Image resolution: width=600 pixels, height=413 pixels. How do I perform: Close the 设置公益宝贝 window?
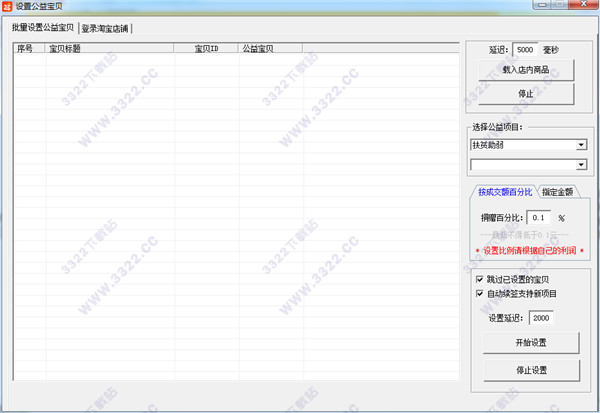click(x=584, y=4)
